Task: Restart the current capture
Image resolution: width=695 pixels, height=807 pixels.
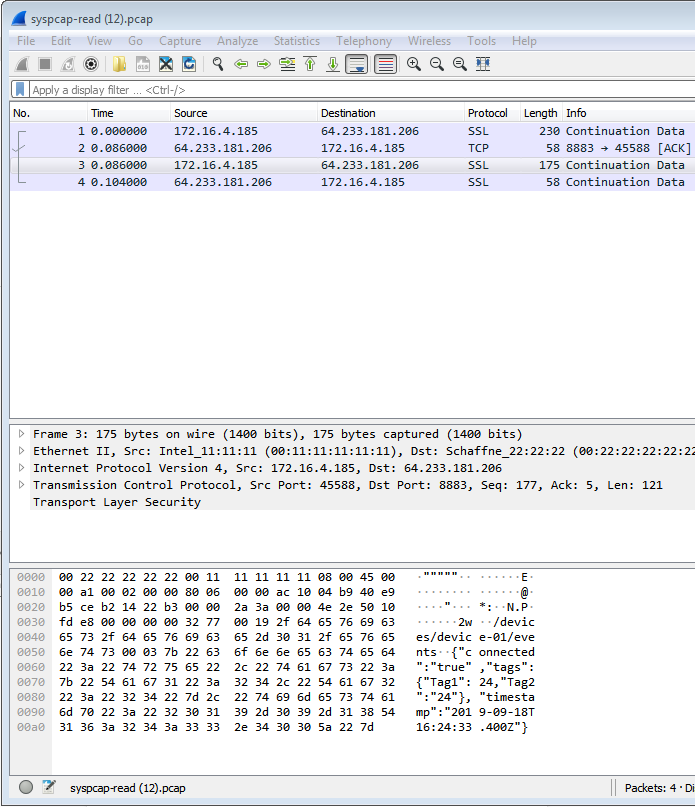Action: click(x=68, y=64)
